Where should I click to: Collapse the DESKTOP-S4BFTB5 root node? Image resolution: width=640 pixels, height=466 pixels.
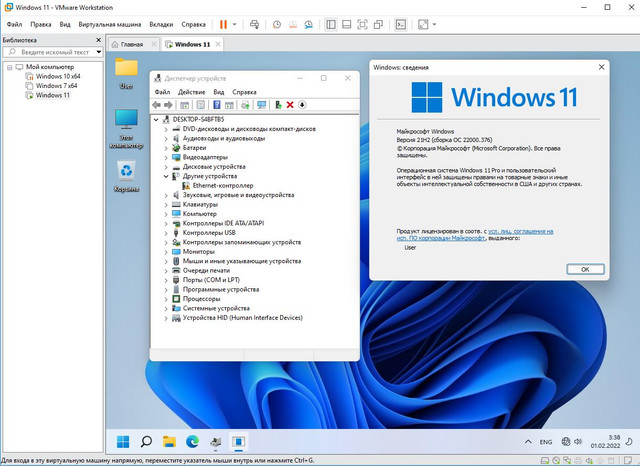tap(156, 120)
